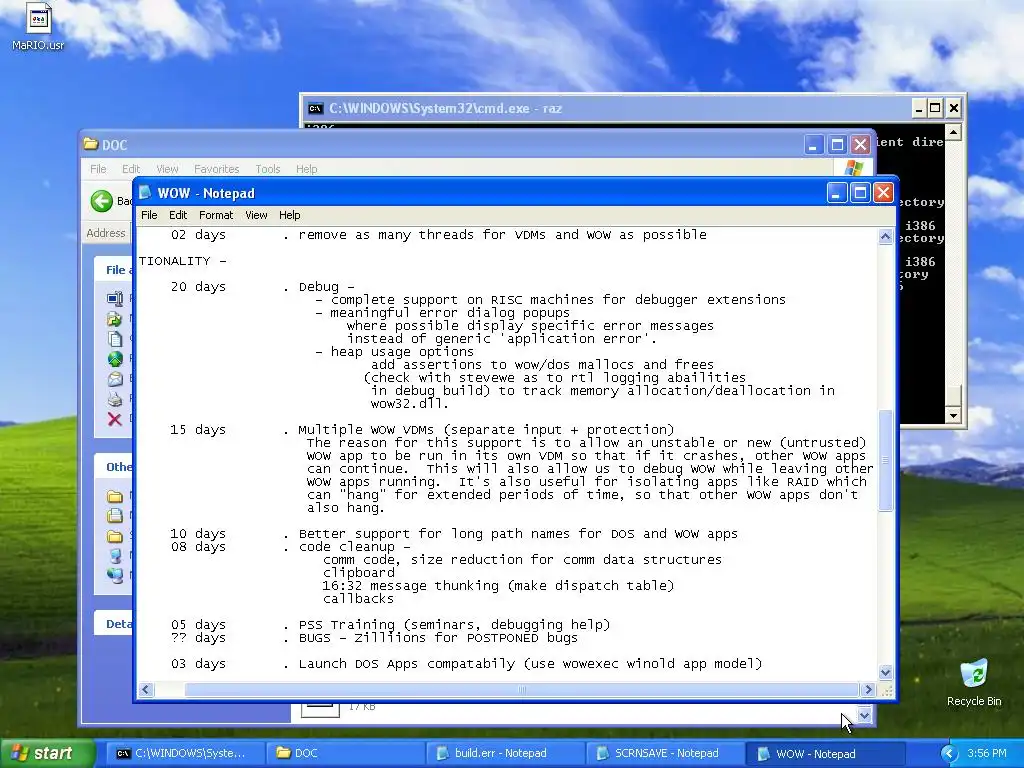Image resolution: width=1024 pixels, height=768 pixels.
Task: Click the Notepad vertical scrollbar thumb
Action: click(x=886, y=460)
